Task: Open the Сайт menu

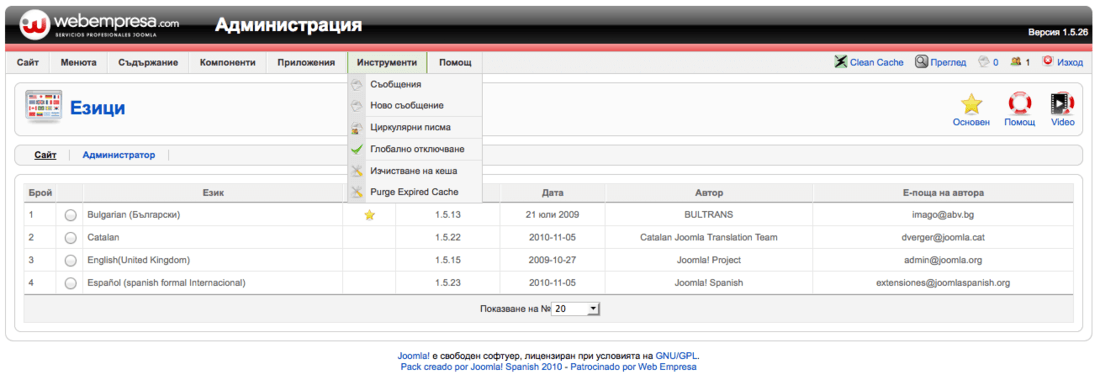Action: tap(28, 62)
